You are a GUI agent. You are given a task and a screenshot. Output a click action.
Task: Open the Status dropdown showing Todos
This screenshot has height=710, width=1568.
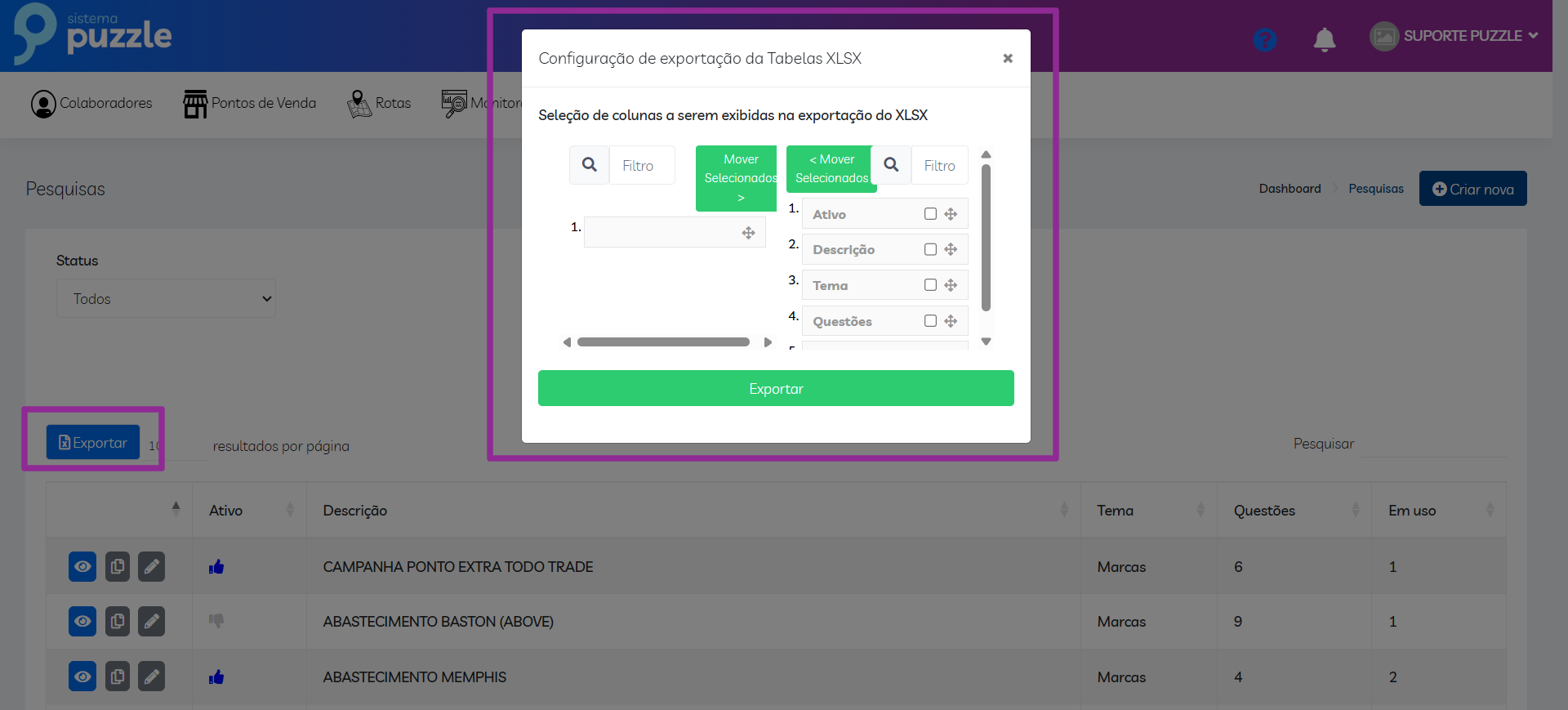click(x=166, y=299)
